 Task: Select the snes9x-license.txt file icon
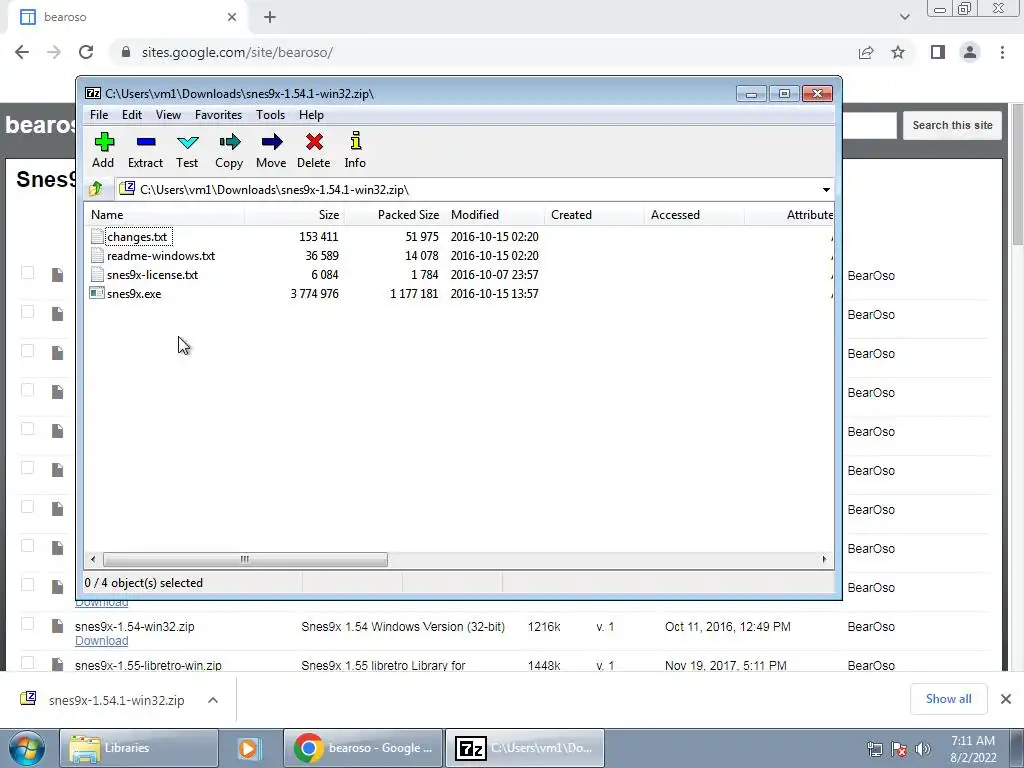pos(97,274)
